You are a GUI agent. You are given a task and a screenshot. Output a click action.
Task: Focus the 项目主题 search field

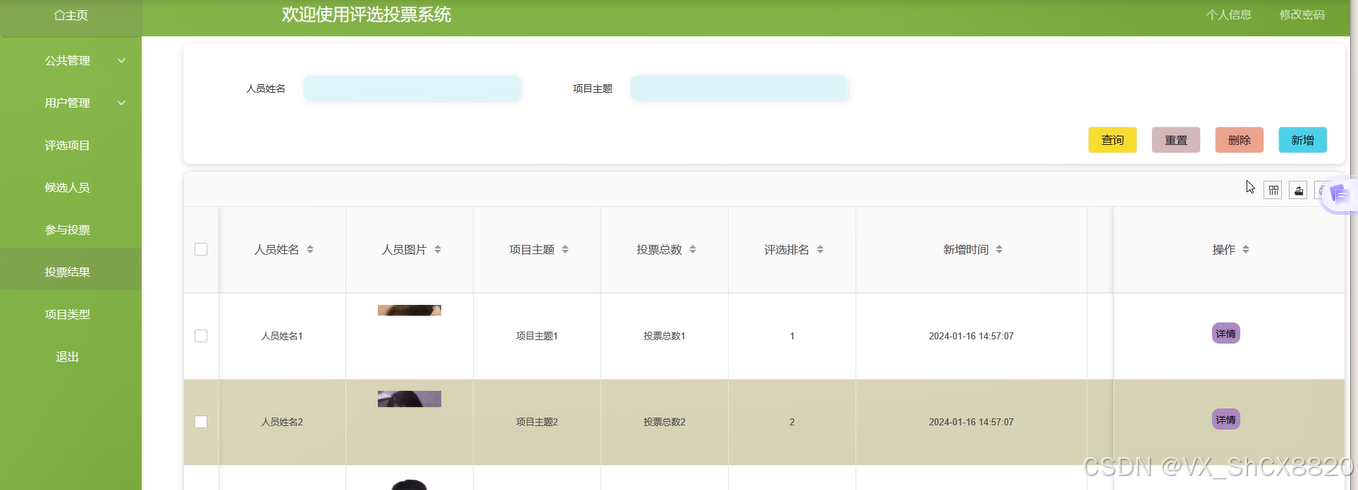739,88
